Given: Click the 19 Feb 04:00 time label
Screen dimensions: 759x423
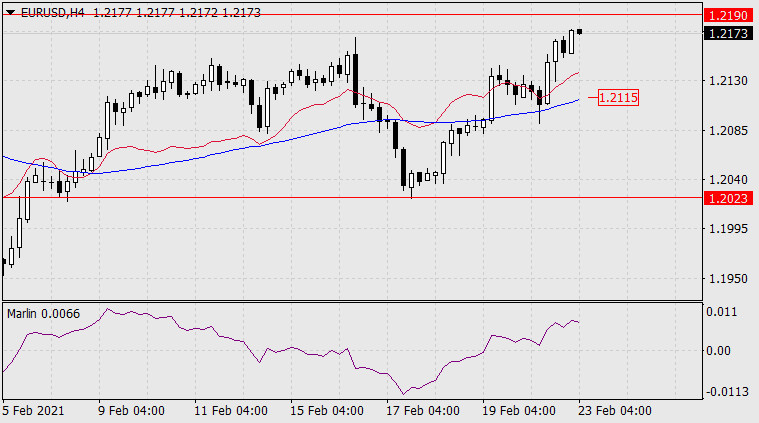Looking at the screenshot, I should coord(518,411).
